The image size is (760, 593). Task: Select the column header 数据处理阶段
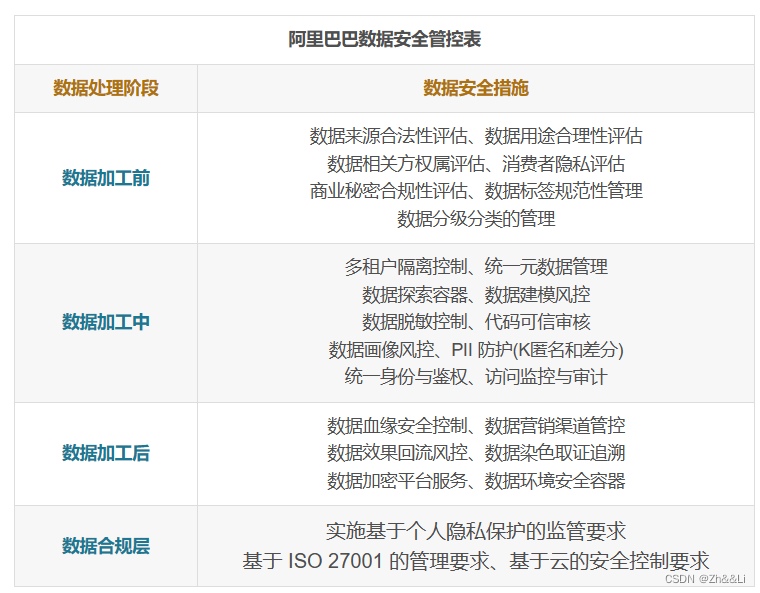[x=106, y=88]
